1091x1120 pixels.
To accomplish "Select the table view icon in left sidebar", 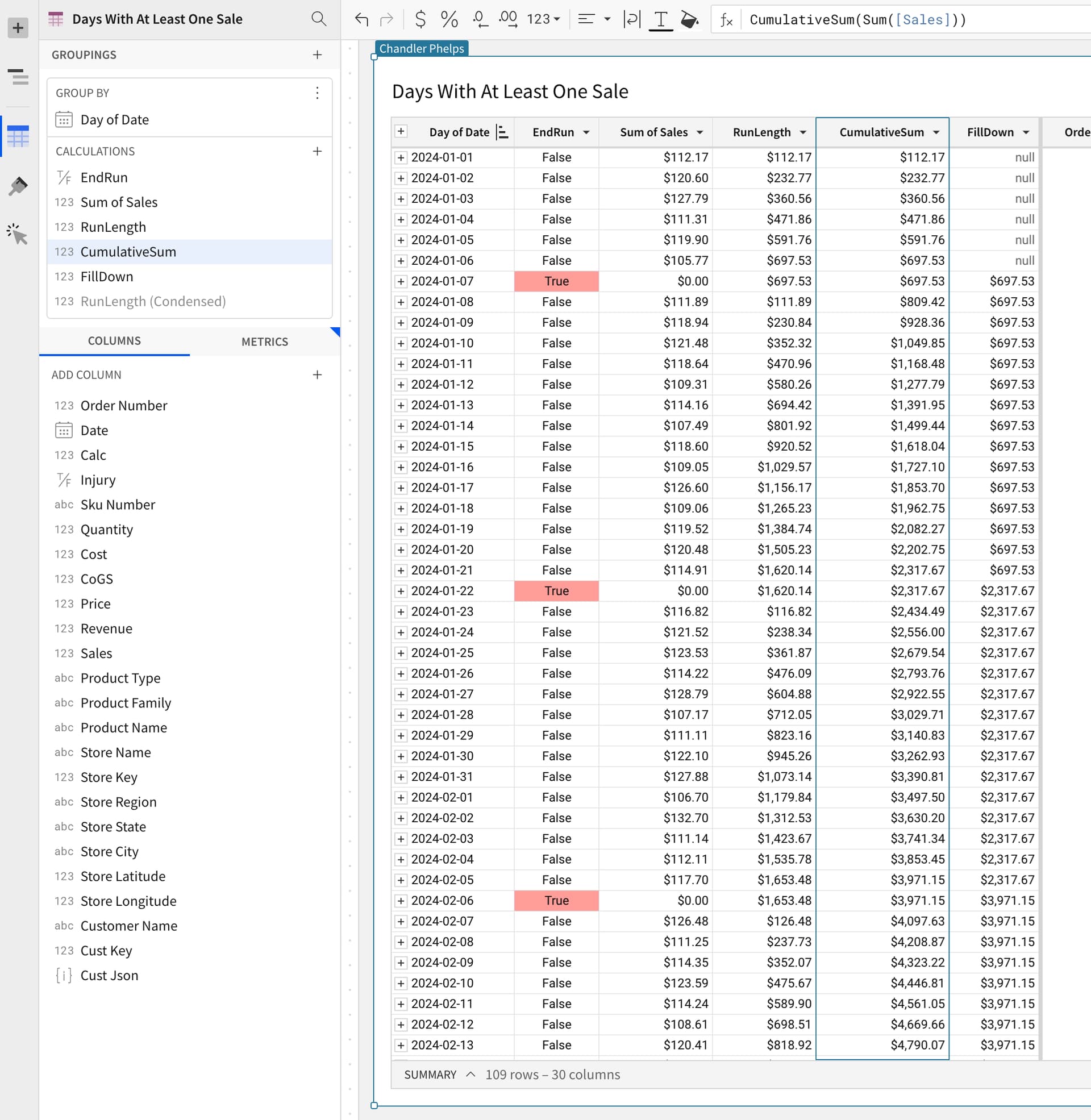I will pos(18,135).
